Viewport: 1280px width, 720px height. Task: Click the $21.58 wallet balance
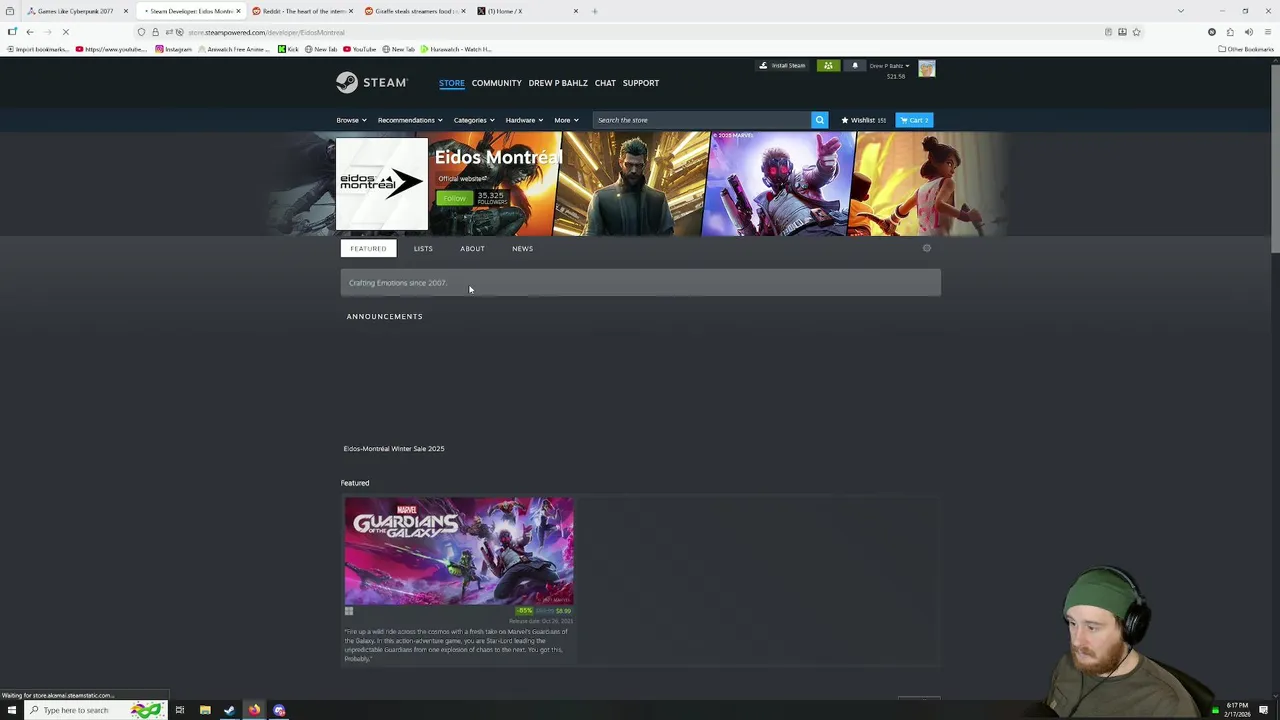pyautogui.click(x=896, y=76)
